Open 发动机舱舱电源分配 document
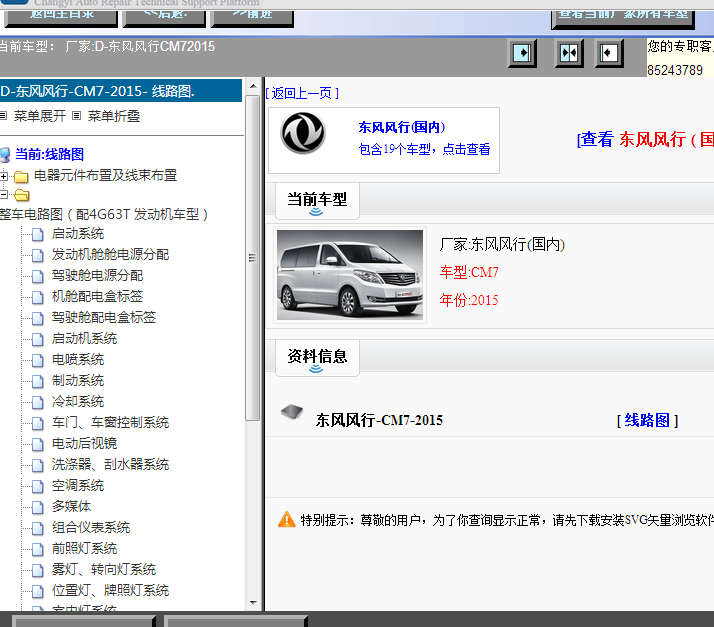Viewport: 714px width, 627px height. 110,255
